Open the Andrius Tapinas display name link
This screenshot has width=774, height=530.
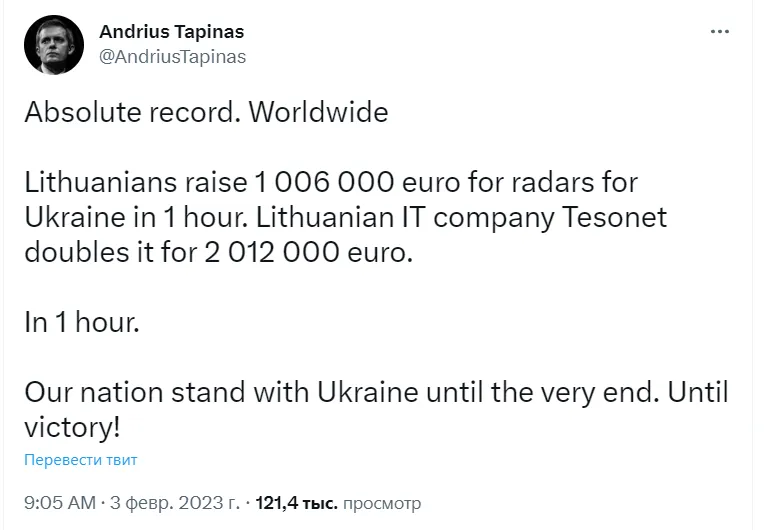(x=172, y=32)
